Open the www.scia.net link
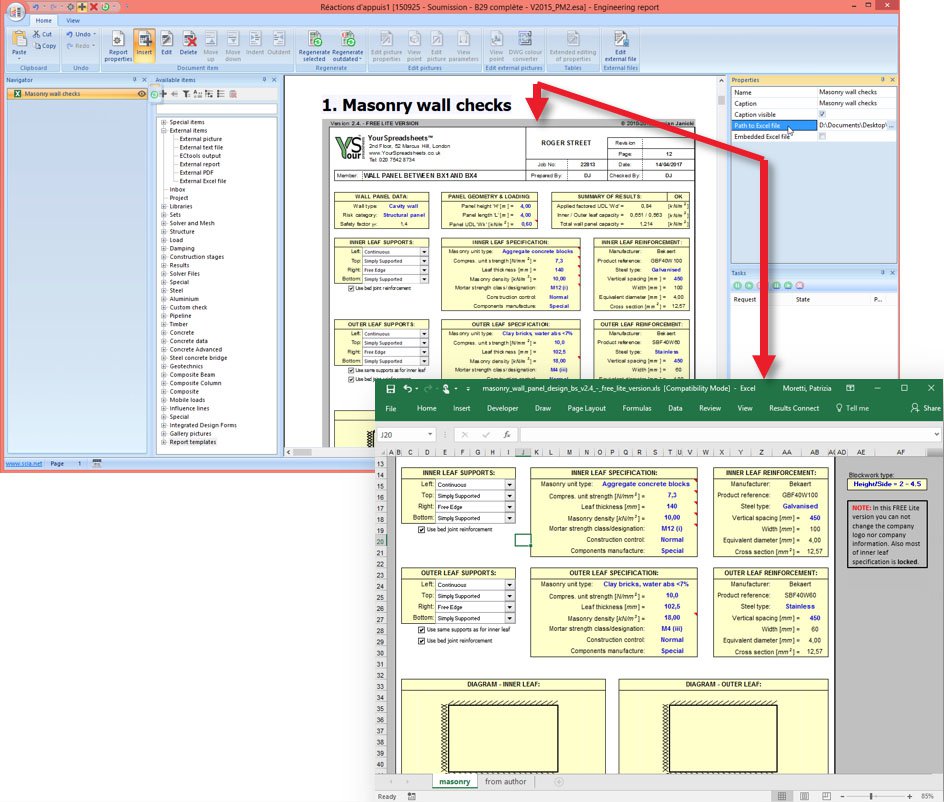 tap(24, 464)
